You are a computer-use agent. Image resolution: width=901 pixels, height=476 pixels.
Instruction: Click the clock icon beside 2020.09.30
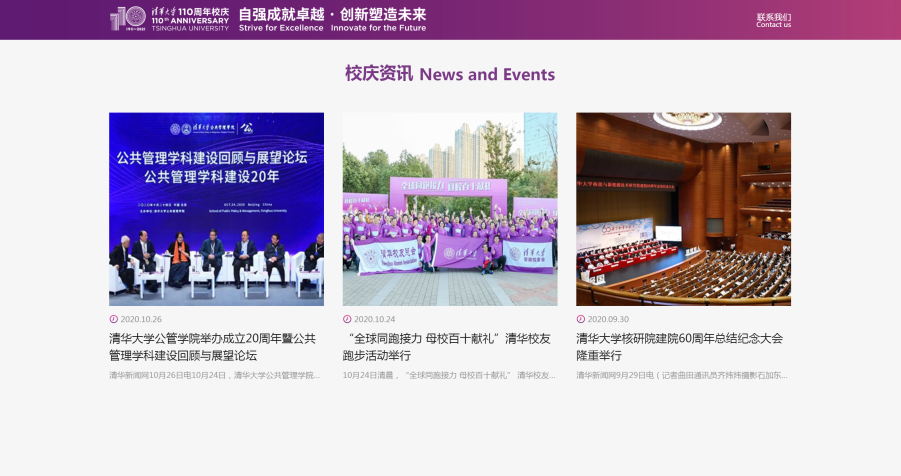click(x=580, y=319)
